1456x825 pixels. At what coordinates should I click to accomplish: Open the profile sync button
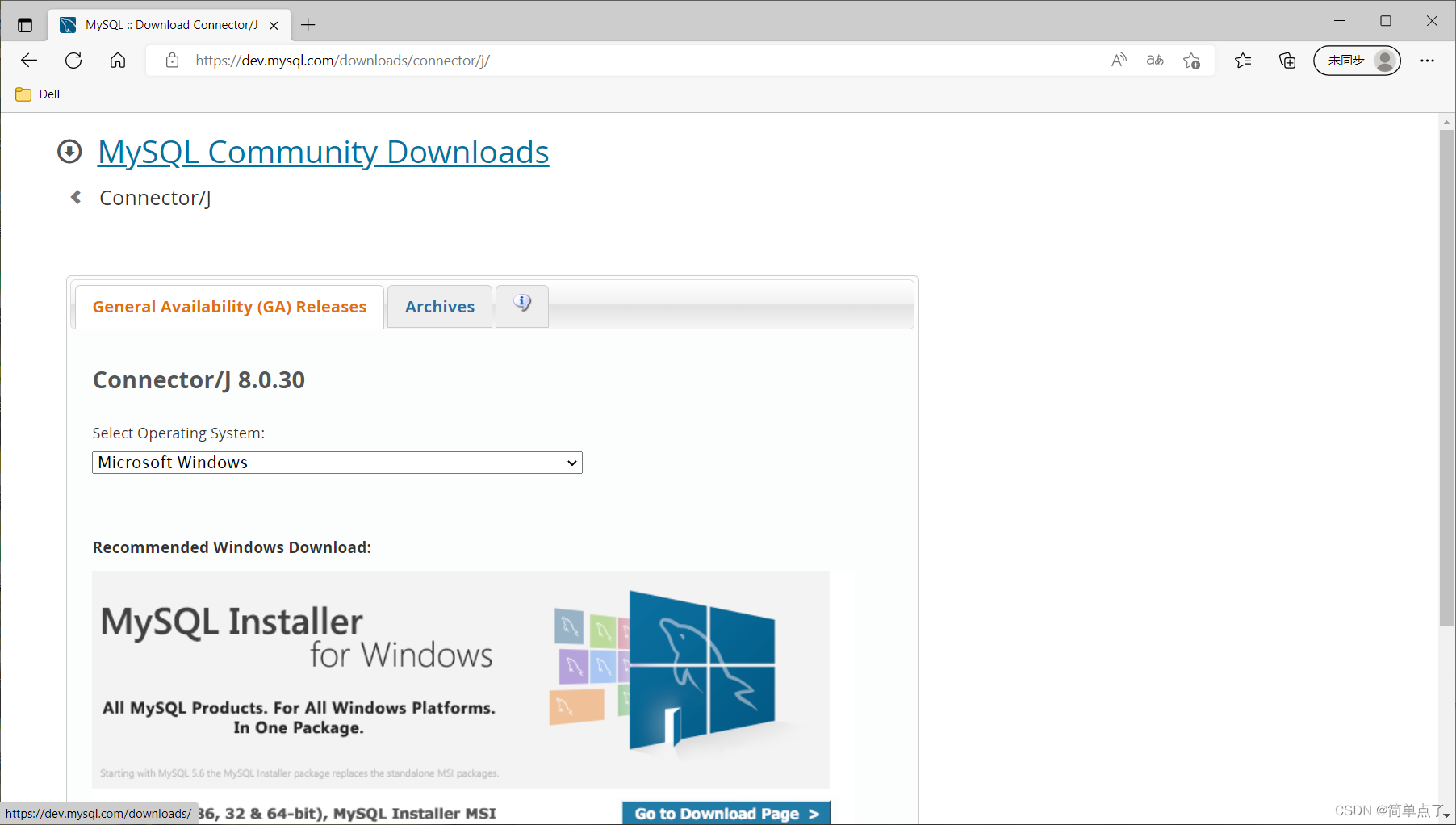1357,61
